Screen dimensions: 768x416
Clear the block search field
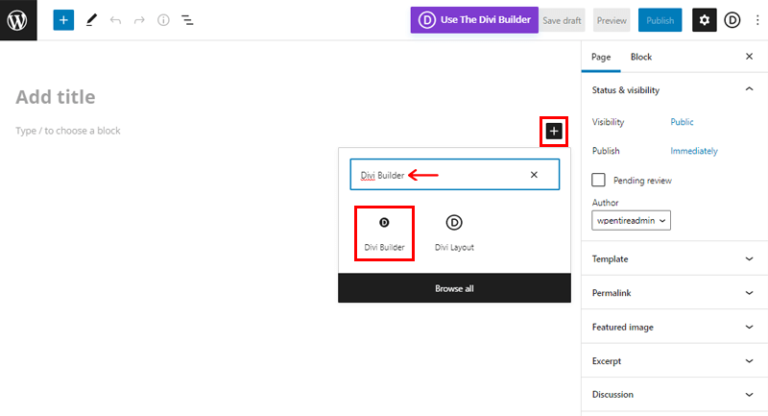pos(534,174)
